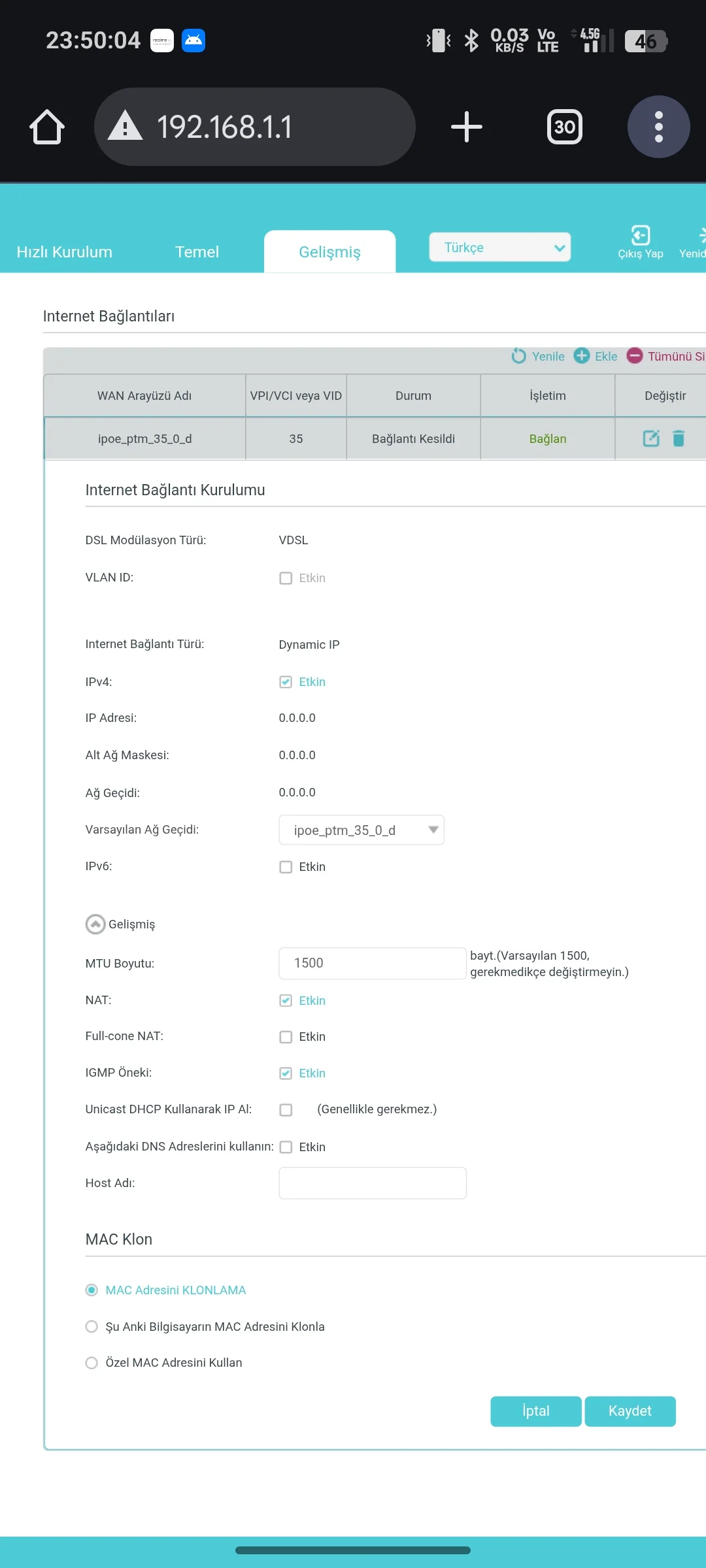Image resolution: width=706 pixels, height=1568 pixels.
Task: Tap the browser home icon
Action: pyautogui.click(x=47, y=127)
